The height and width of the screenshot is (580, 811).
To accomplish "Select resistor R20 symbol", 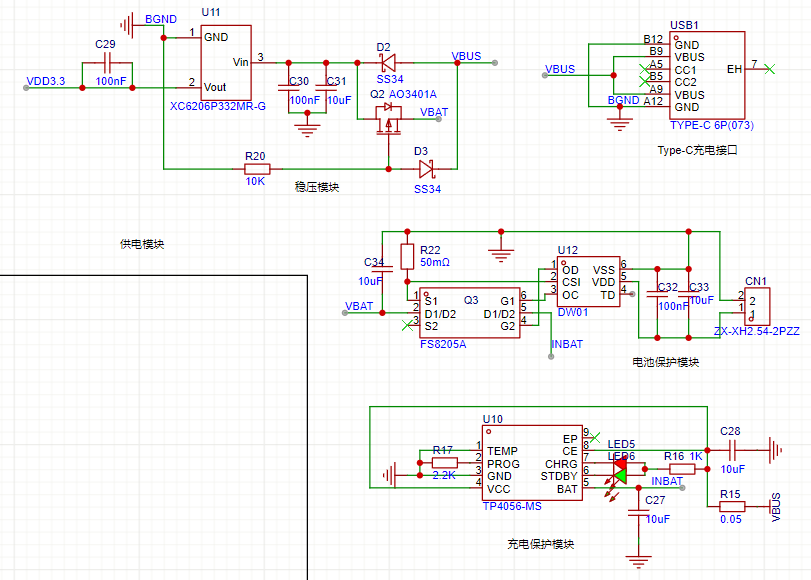I will click(257, 169).
